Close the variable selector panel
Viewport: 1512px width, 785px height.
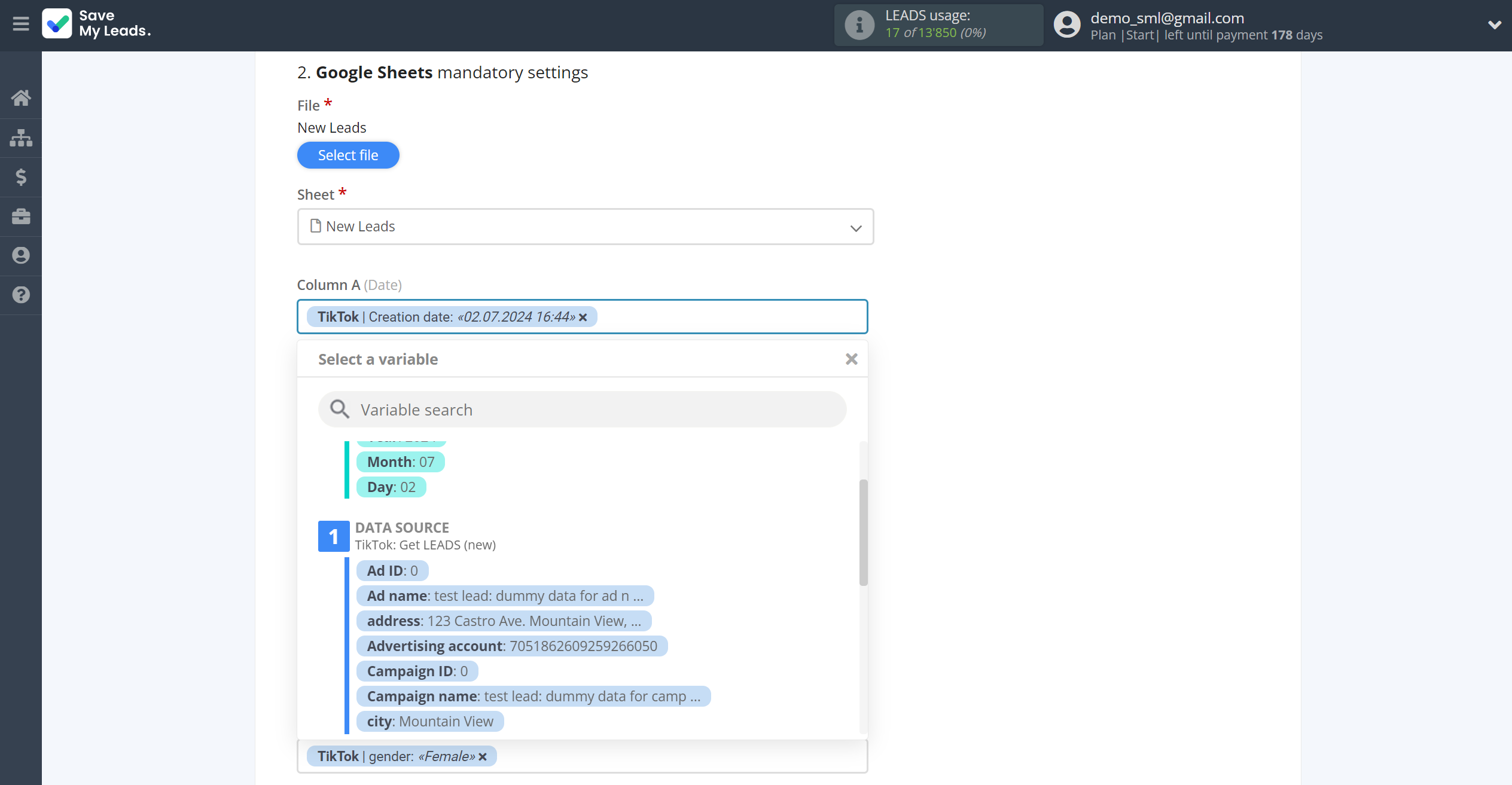[x=850, y=359]
